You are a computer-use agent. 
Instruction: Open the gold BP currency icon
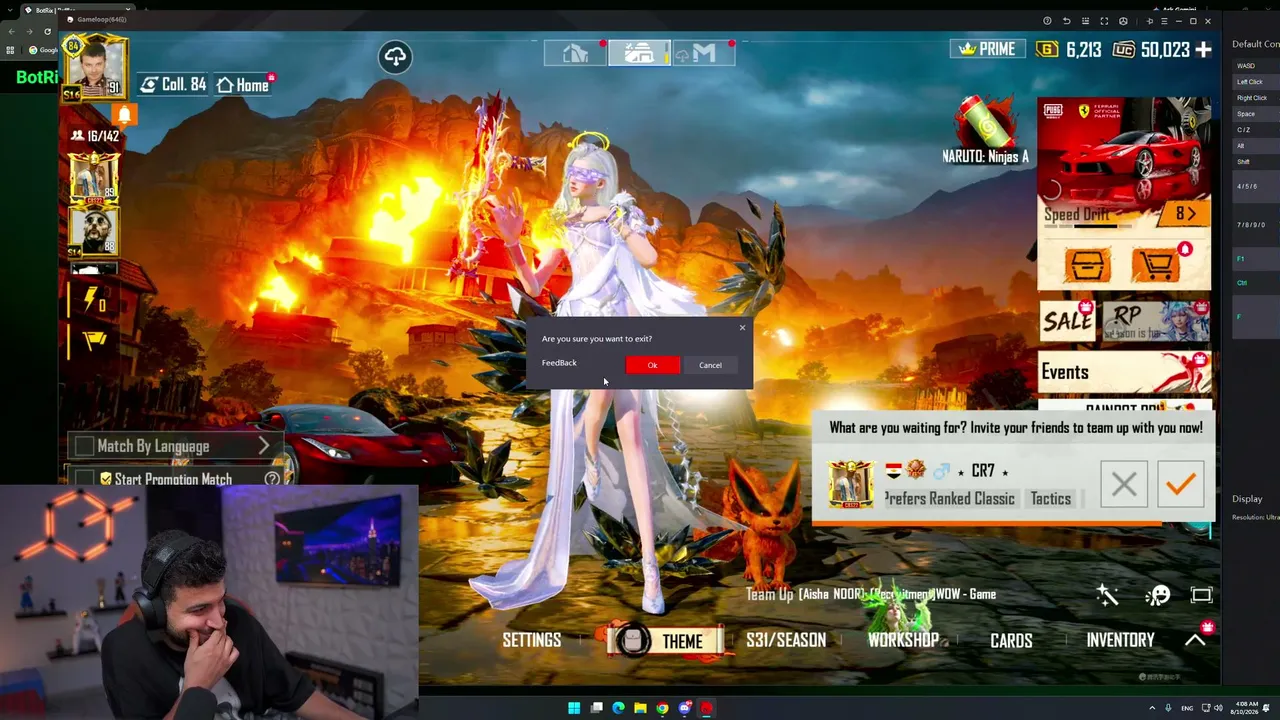pos(1047,49)
